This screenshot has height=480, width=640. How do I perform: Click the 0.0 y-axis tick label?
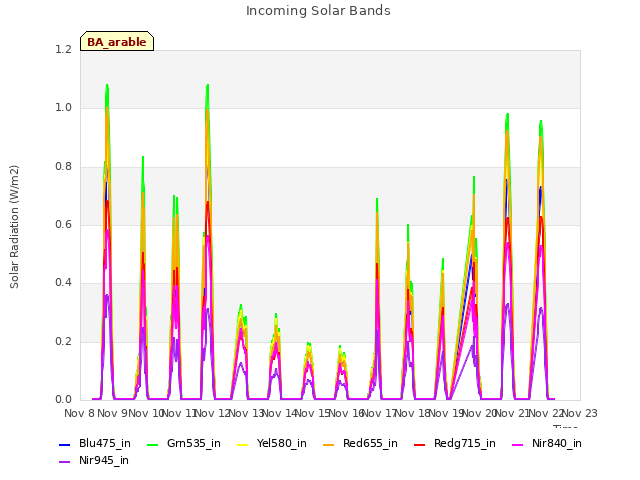[63, 399]
